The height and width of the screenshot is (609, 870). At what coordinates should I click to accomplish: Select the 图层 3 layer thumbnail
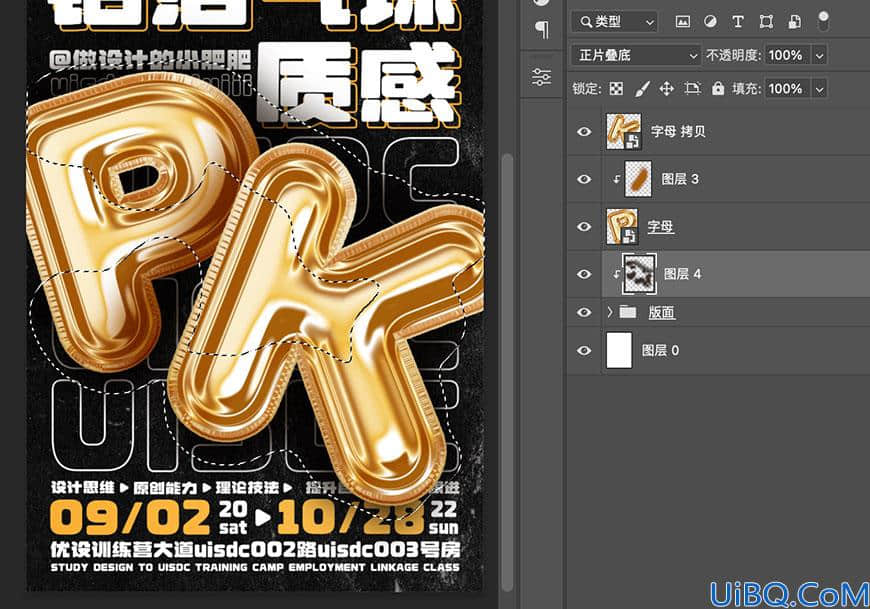coord(638,179)
